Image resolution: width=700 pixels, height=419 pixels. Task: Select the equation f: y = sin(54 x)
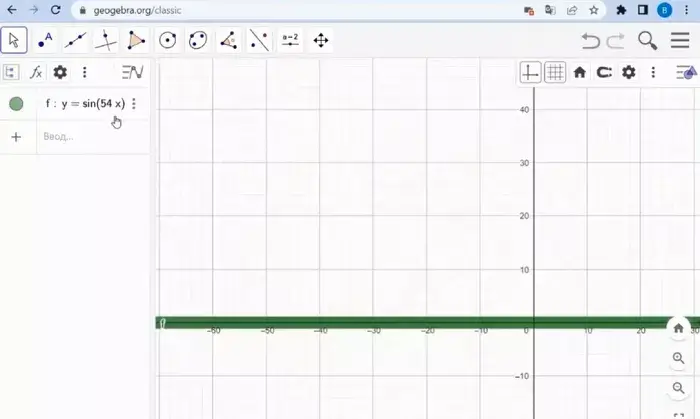click(x=85, y=104)
